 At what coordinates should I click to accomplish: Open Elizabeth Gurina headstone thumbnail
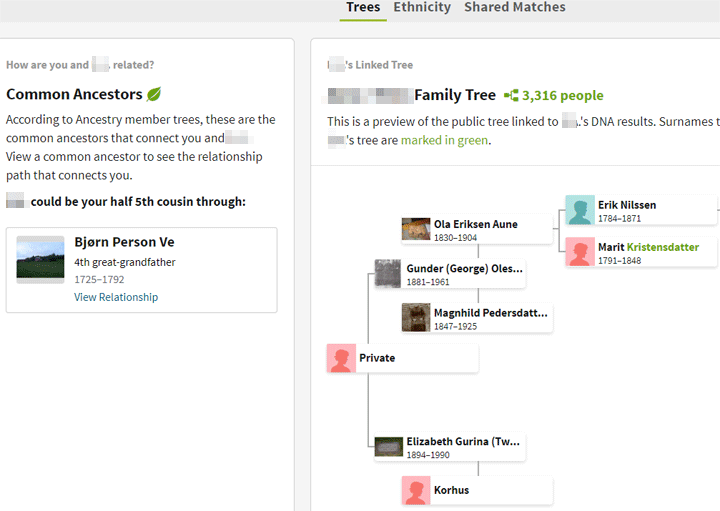[x=388, y=447]
